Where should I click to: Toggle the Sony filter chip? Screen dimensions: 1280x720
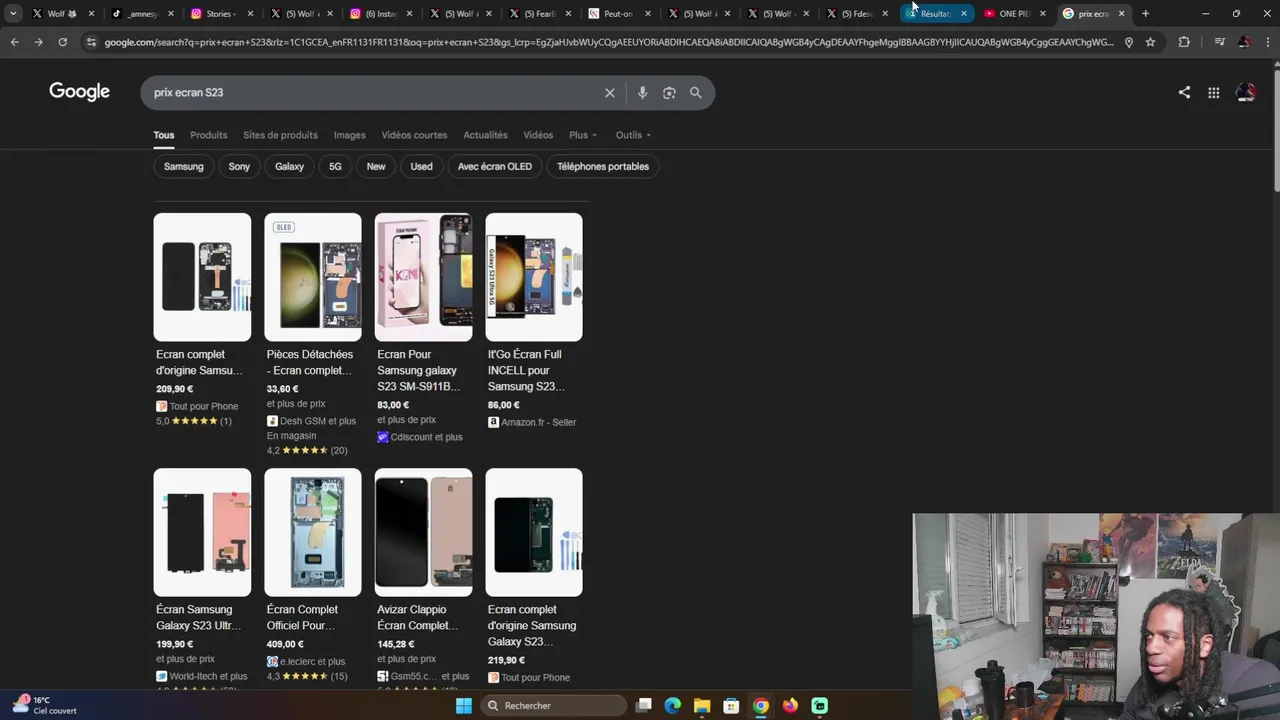(239, 166)
